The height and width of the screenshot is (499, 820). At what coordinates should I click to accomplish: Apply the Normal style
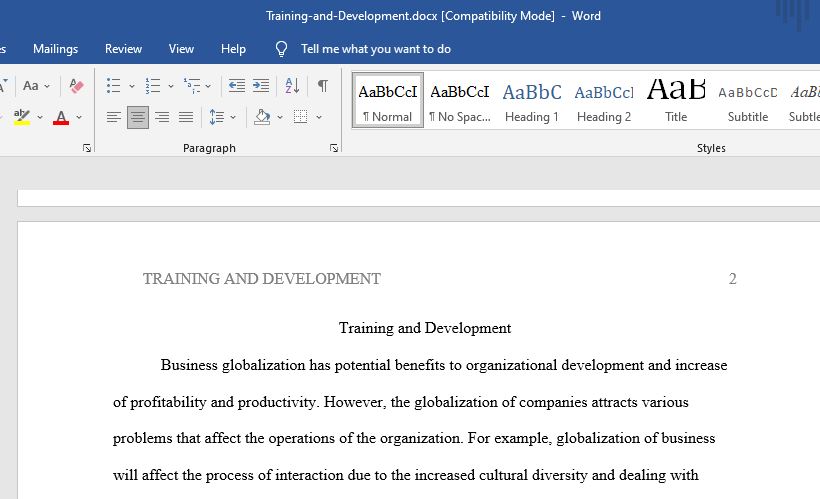pos(388,100)
